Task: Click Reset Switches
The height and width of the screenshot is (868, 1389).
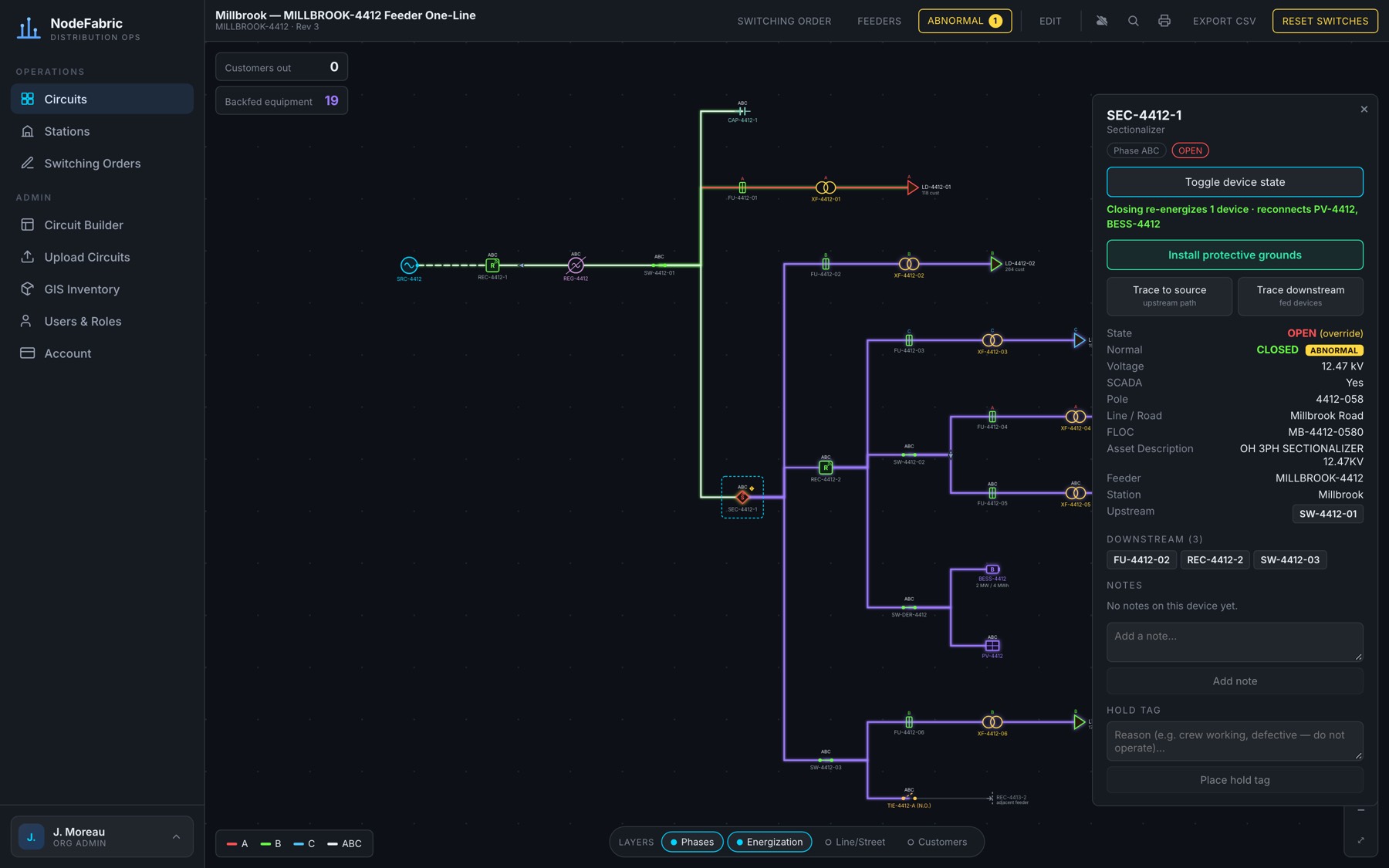Action: 1325,21
